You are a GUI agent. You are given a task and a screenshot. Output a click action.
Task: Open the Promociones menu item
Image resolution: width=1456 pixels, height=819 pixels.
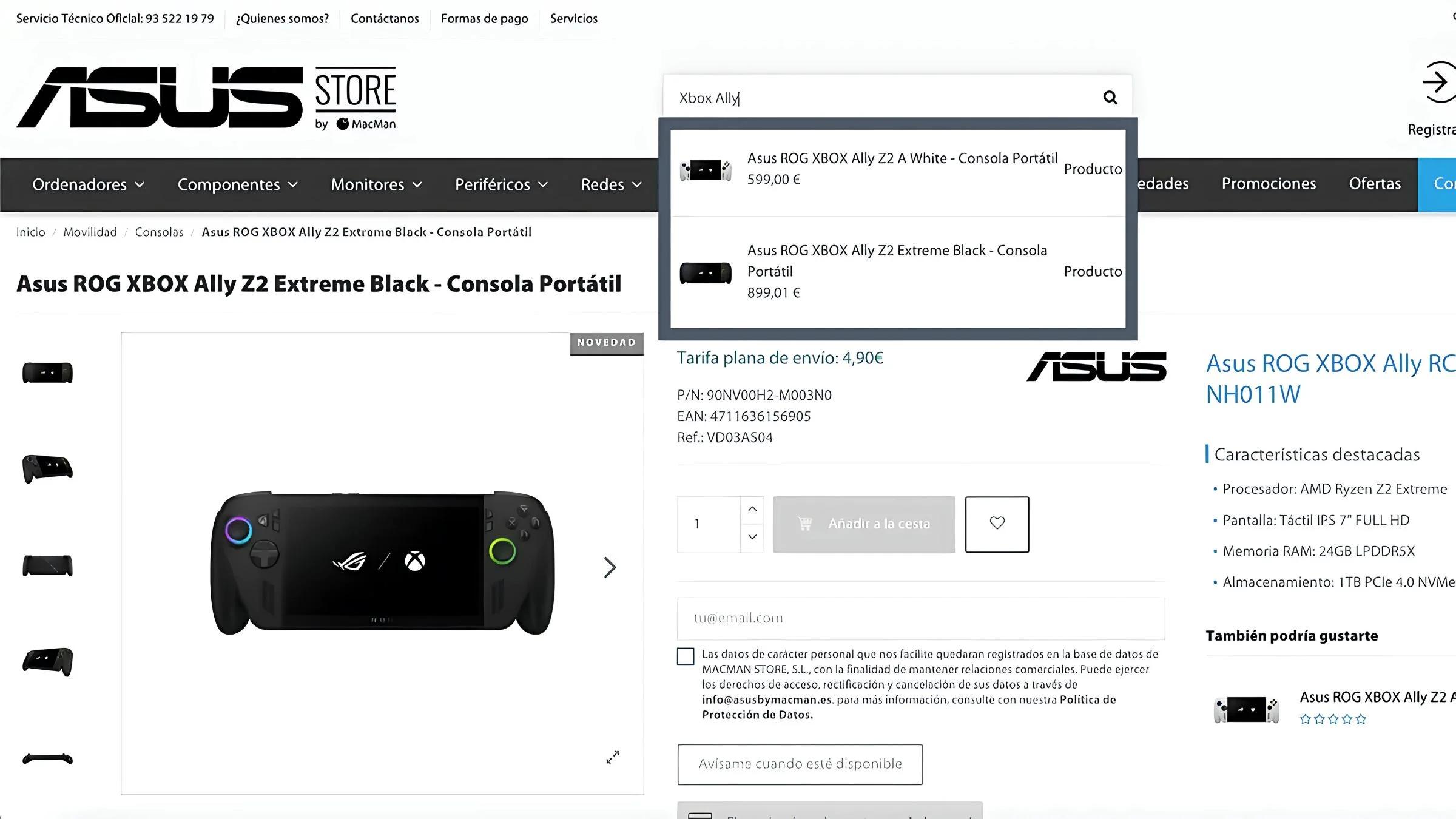click(1269, 184)
